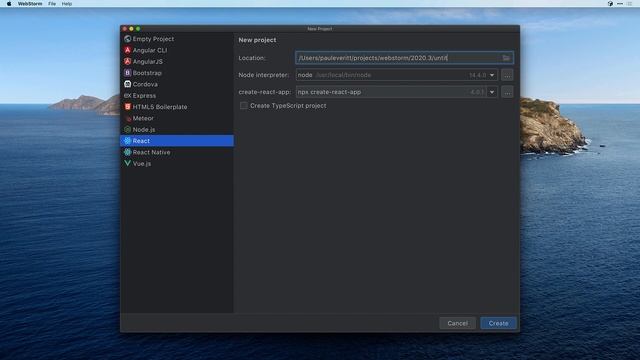Click the AngularJS icon in the list
The width and height of the screenshot is (640, 360).
[x=127, y=62]
